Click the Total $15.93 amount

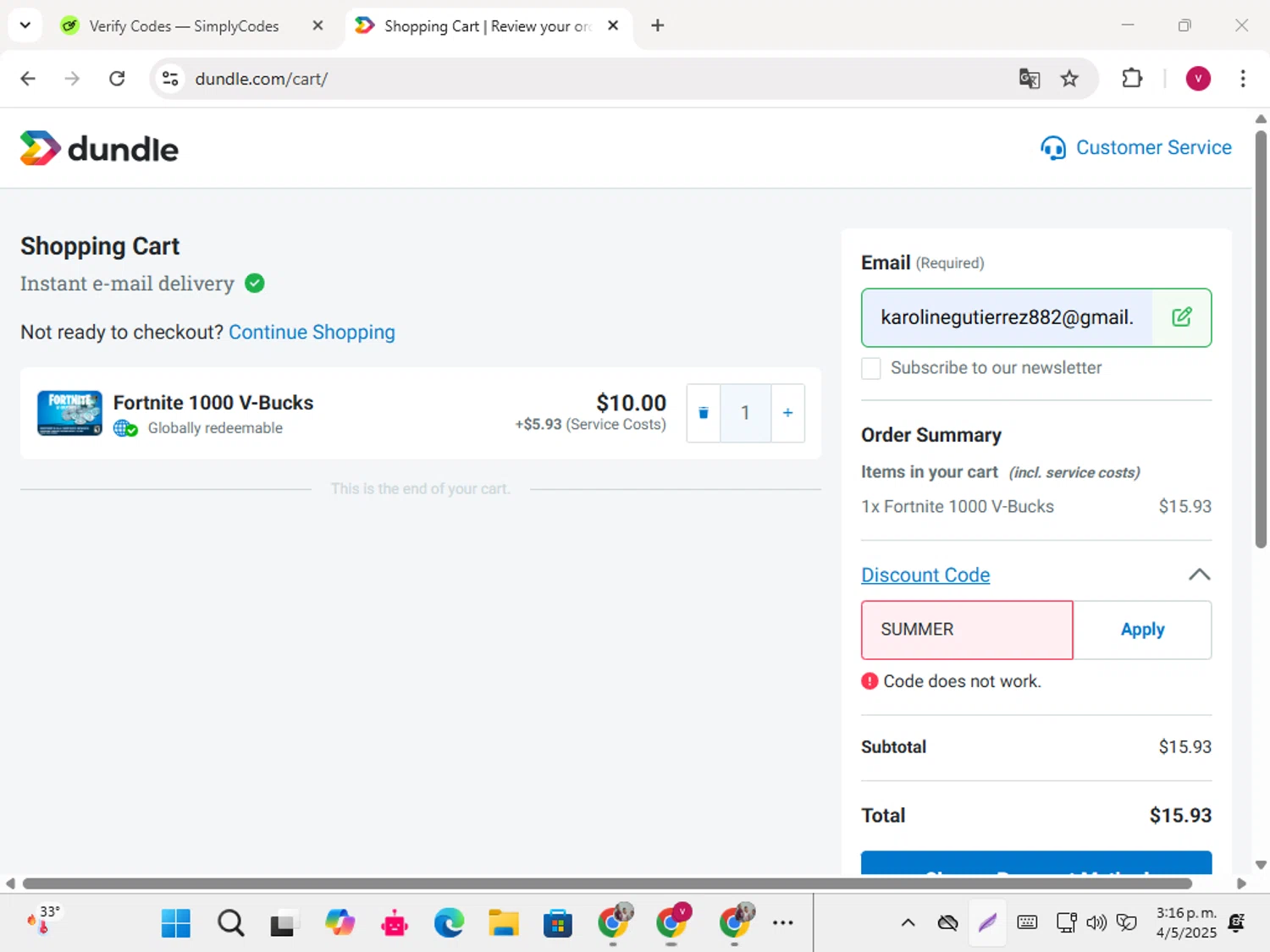[1180, 816]
